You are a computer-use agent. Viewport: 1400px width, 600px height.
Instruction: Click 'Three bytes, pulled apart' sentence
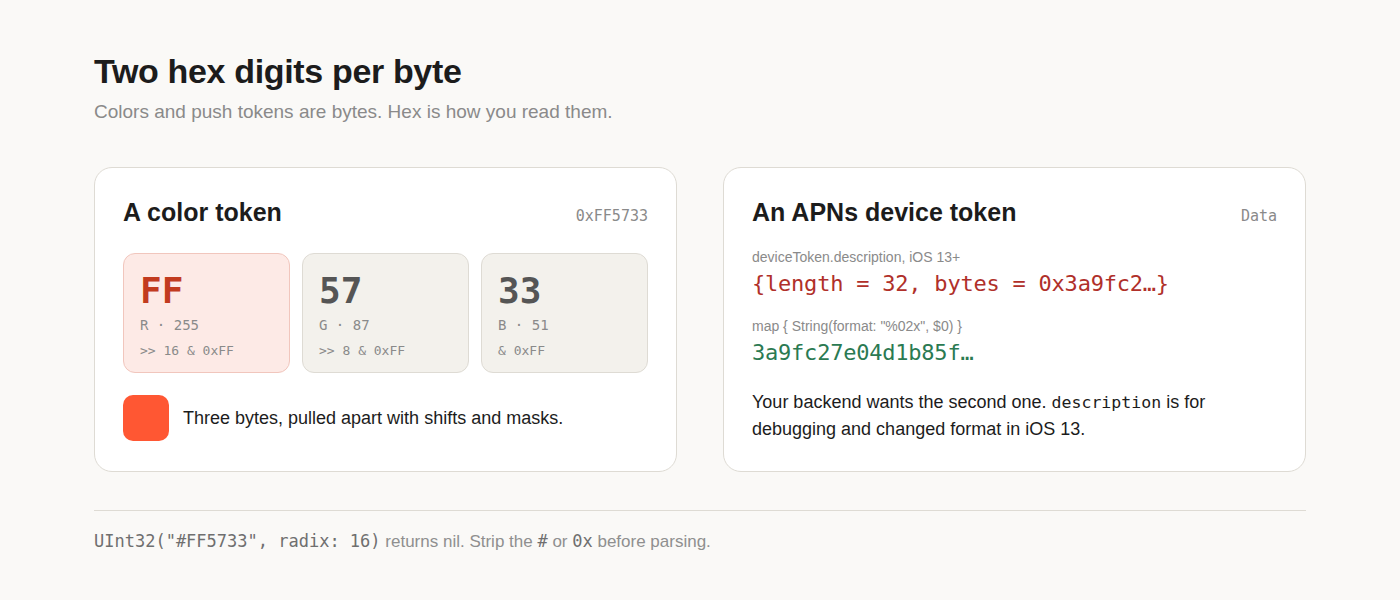point(373,418)
